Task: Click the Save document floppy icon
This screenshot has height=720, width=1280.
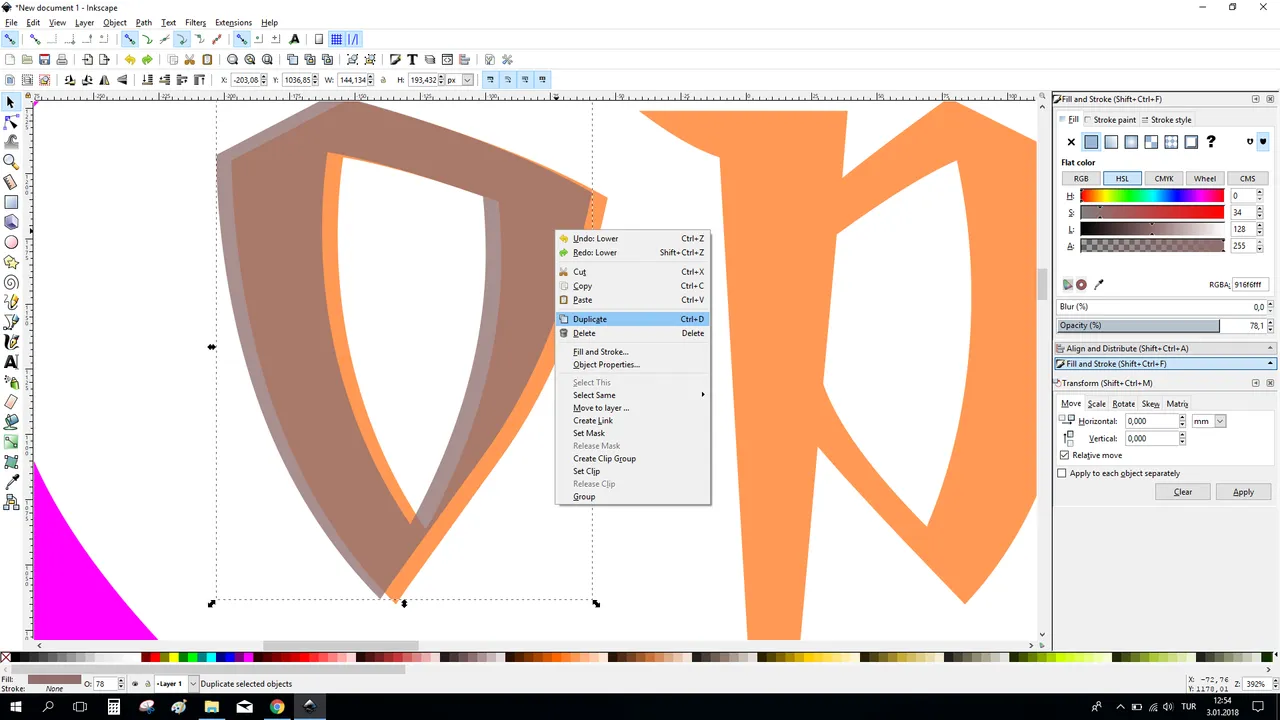Action: 44,60
